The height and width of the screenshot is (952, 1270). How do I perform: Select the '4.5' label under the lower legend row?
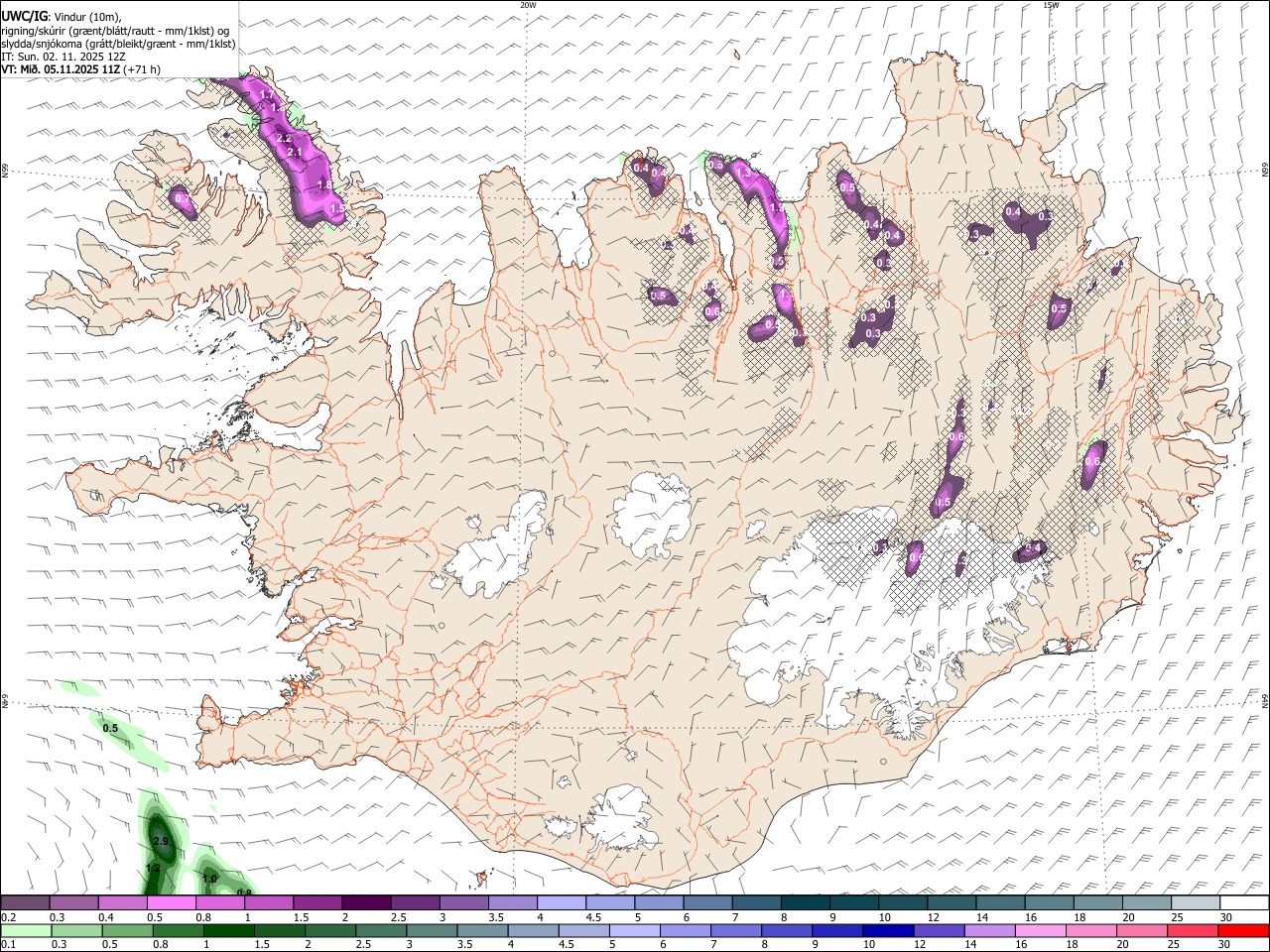pos(566,946)
